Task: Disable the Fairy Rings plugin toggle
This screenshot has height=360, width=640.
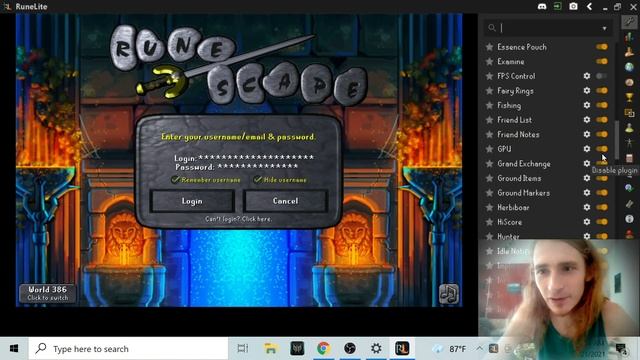Action: point(602,91)
